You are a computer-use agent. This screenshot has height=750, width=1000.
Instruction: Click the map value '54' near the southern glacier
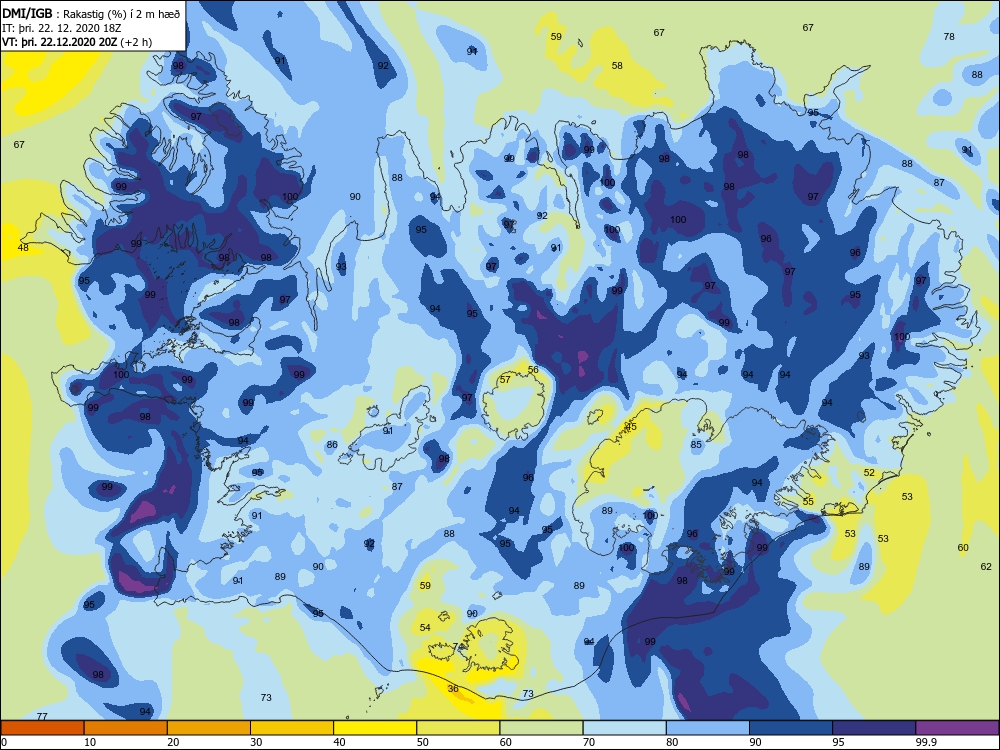pos(425,628)
